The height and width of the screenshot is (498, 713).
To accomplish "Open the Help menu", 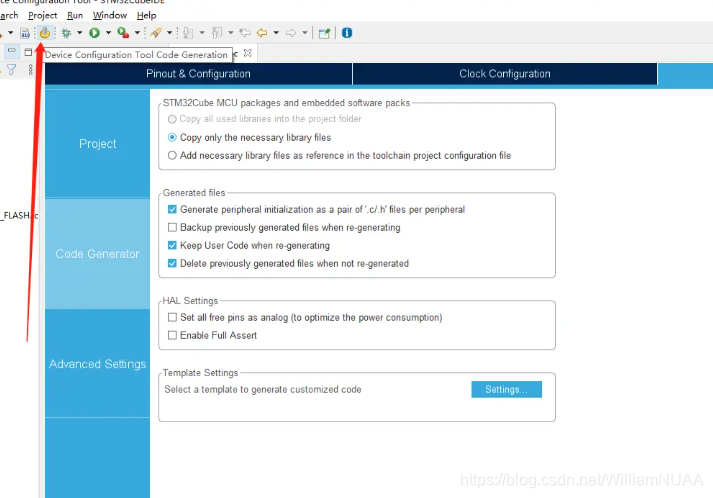I will (146, 15).
